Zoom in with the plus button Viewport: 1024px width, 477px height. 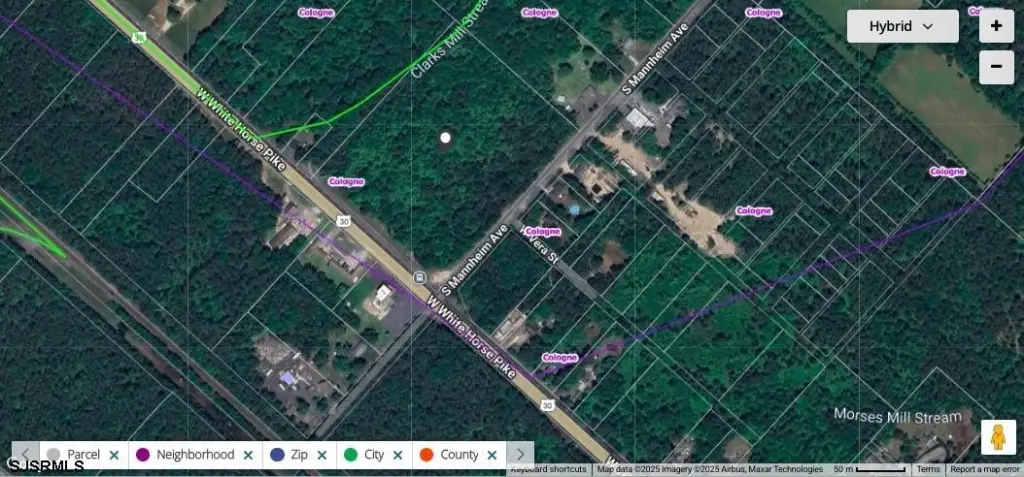pos(996,25)
